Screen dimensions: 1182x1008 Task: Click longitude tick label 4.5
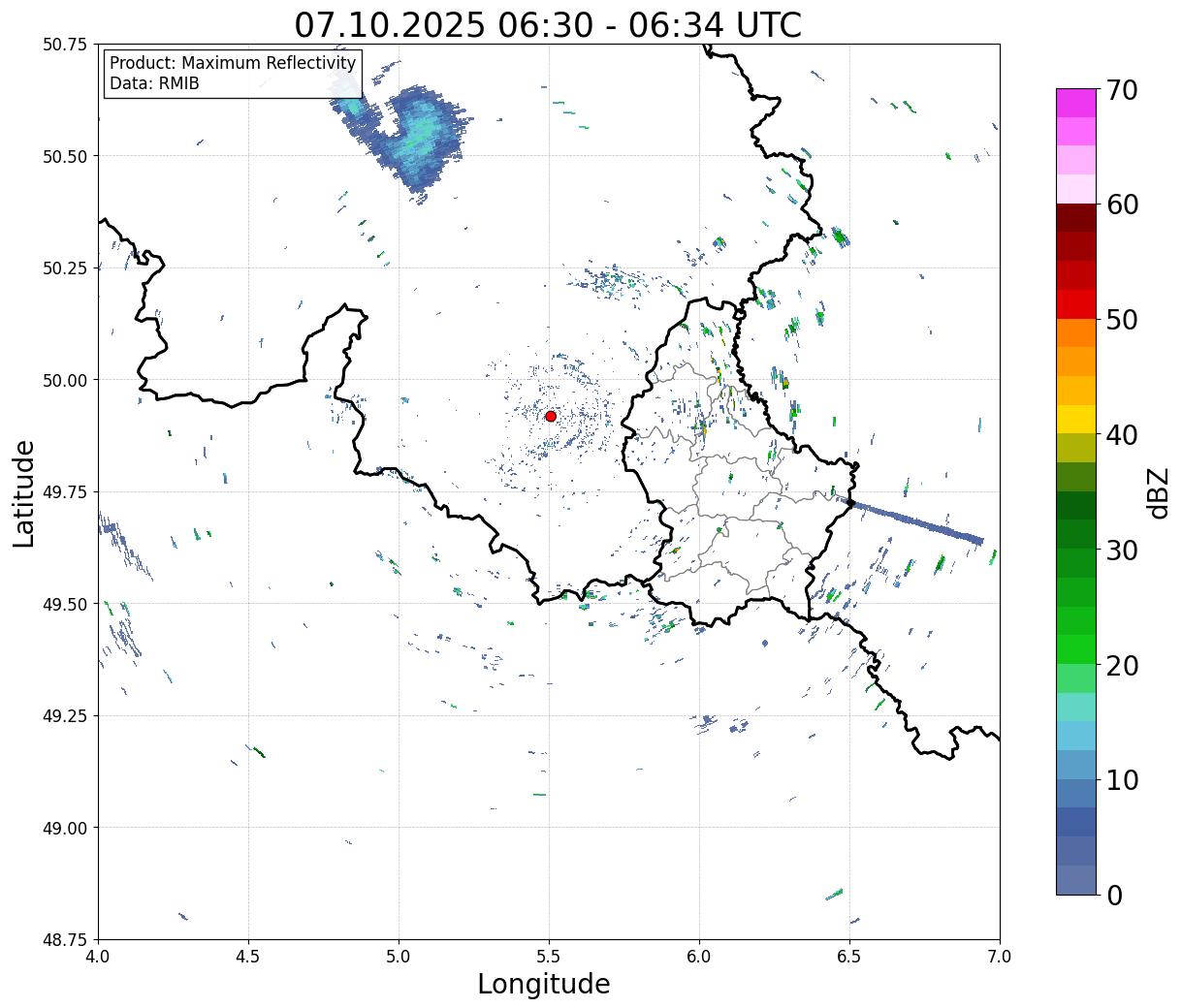248,956
